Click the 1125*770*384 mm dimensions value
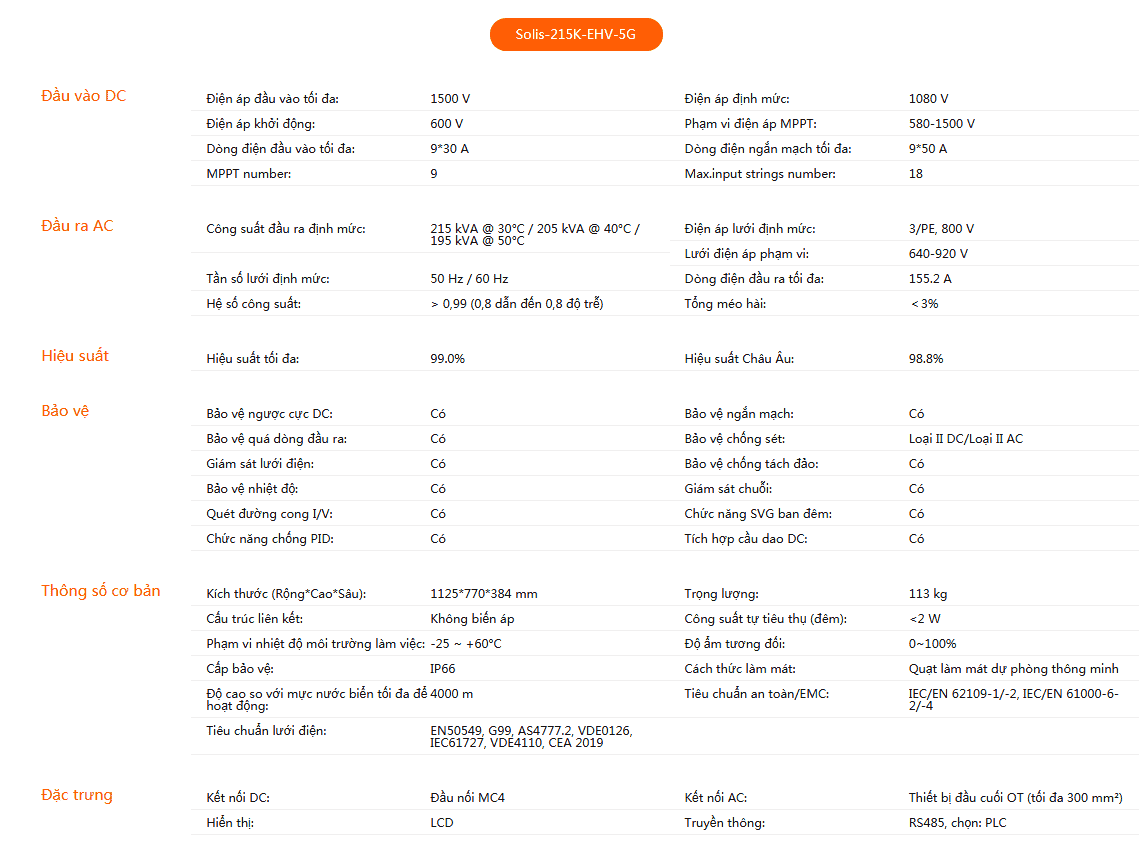 tap(484, 594)
